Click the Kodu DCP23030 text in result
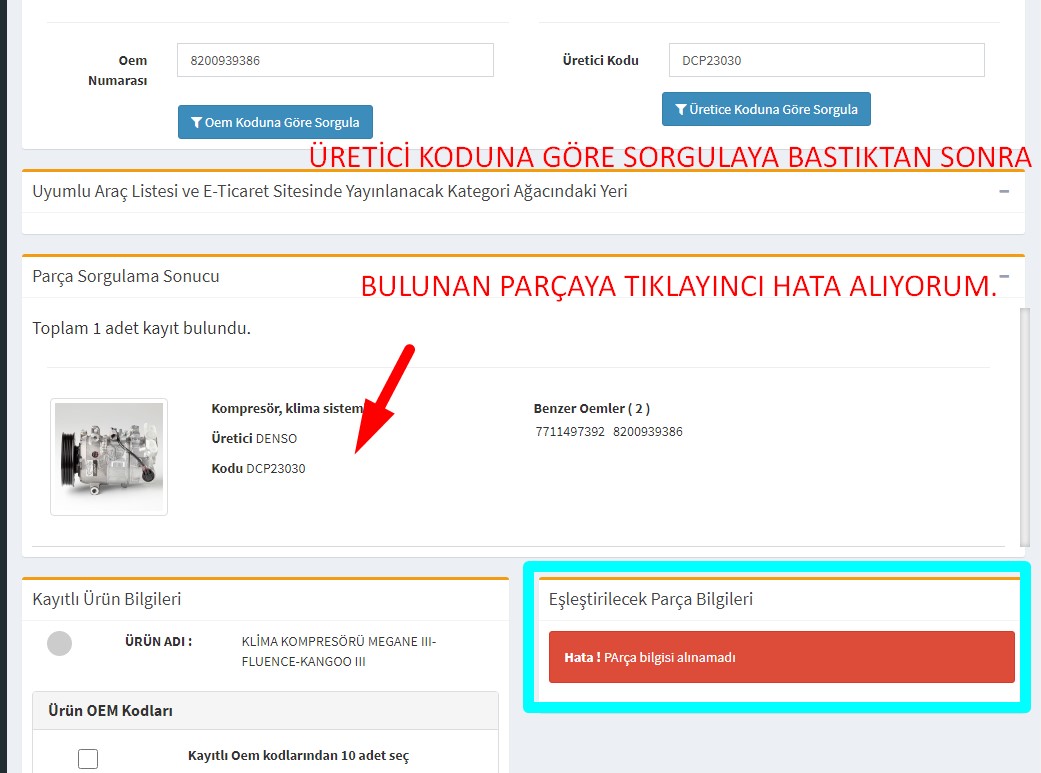Viewport: 1041px width, 773px height. click(258, 468)
